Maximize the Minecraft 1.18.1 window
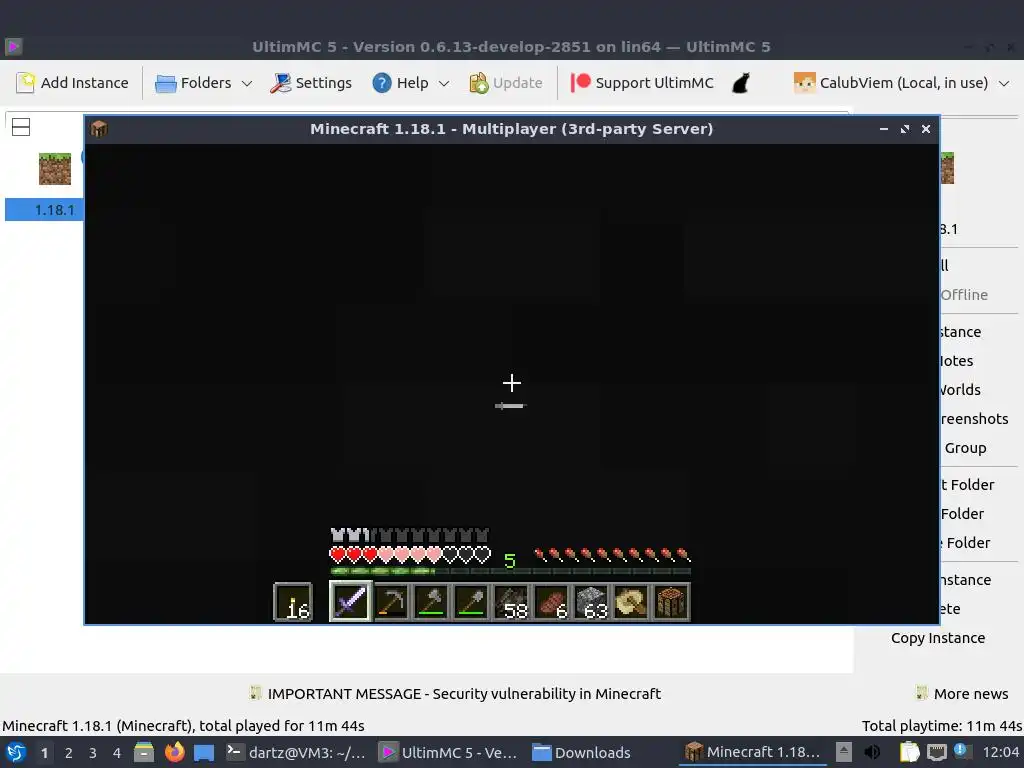This screenshot has height=768, width=1024. pos(904,129)
